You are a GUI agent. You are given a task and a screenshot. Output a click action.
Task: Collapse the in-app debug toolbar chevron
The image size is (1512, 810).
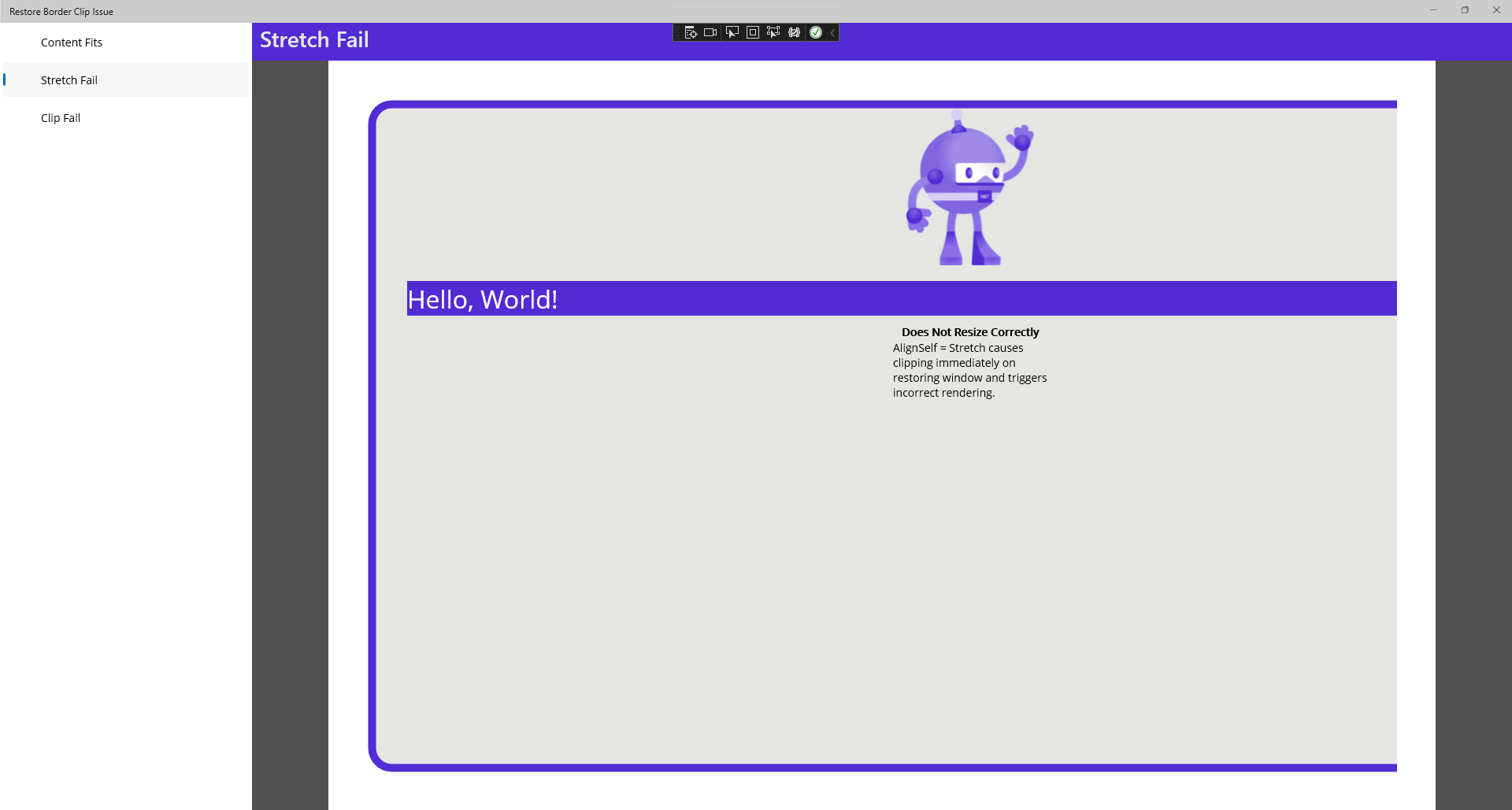click(x=832, y=32)
